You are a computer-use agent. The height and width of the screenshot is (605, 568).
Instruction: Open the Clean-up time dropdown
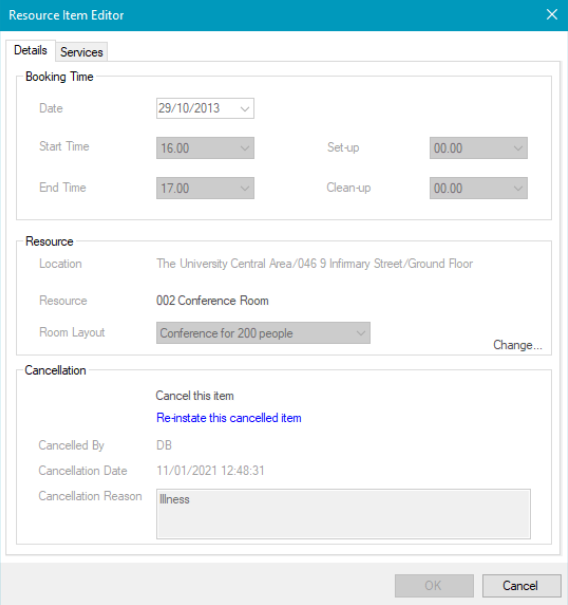[x=478, y=188]
